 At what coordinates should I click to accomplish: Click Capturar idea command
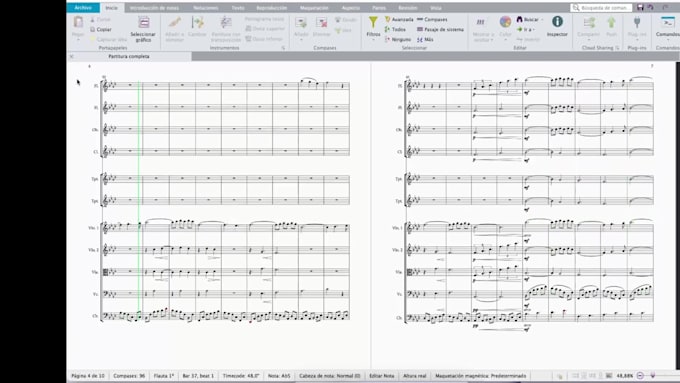[x=108, y=39]
